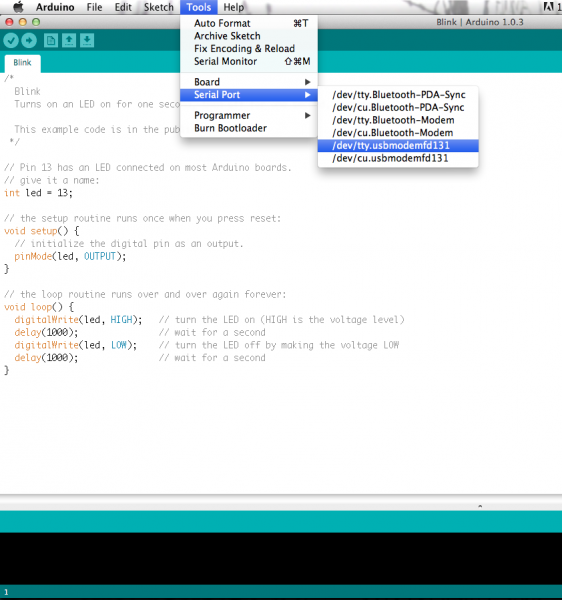The image size is (562, 600).
Task: Choose Archive Sketch menu item
Action: [x=249, y=36]
